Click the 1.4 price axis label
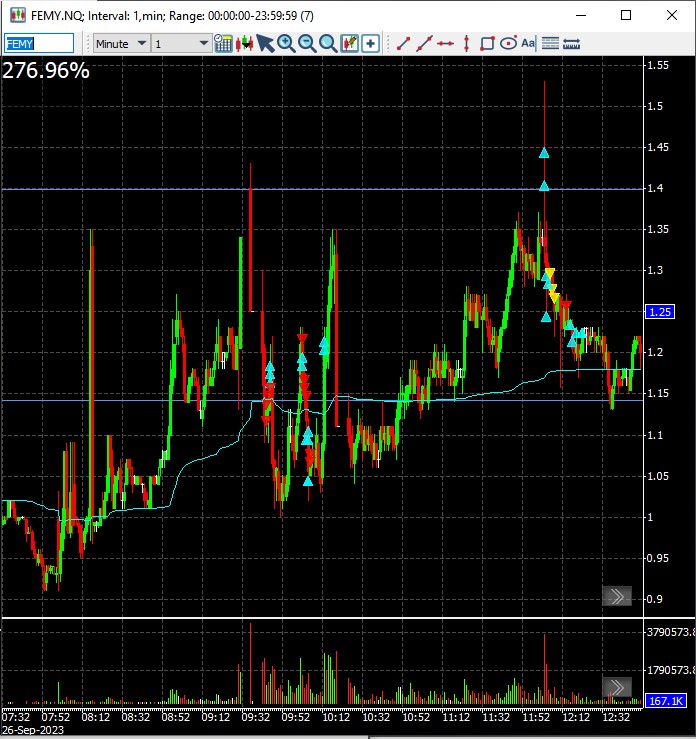Image resolution: width=696 pixels, height=739 pixels. click(x=655, y=188)
